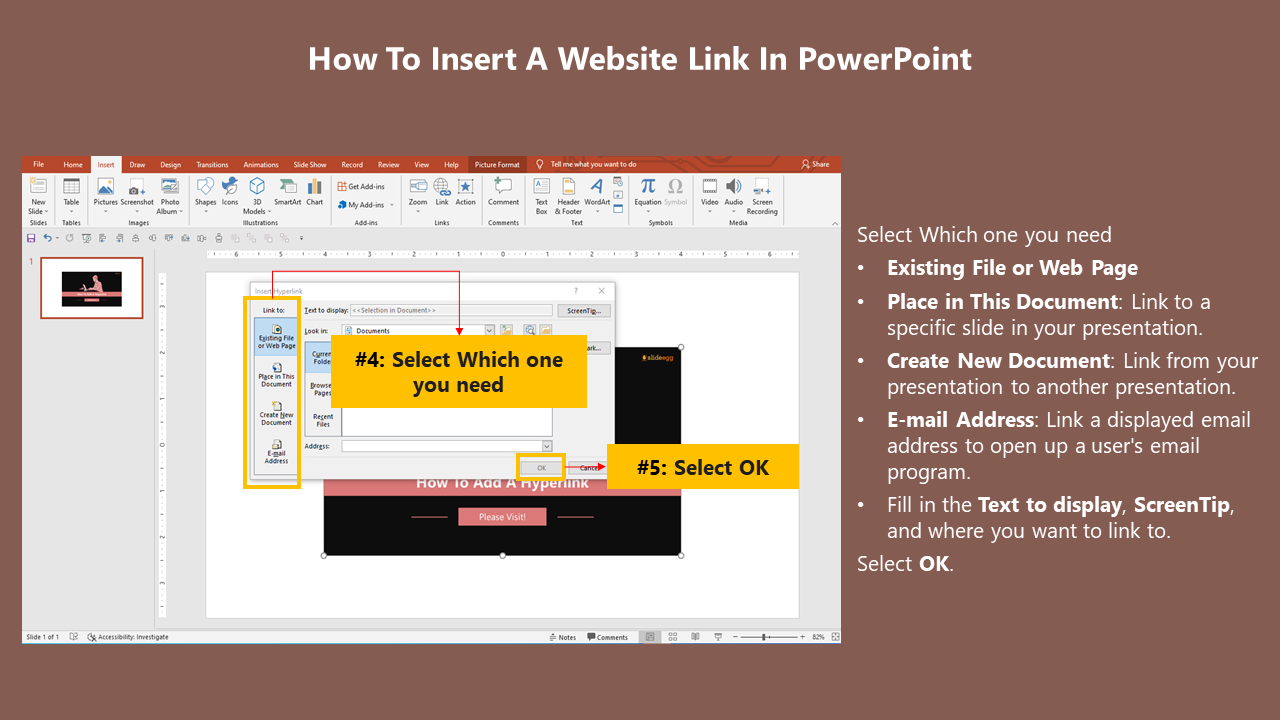Click the Chart icon
The image size is (1280, 720).
[x=315, y=186]
